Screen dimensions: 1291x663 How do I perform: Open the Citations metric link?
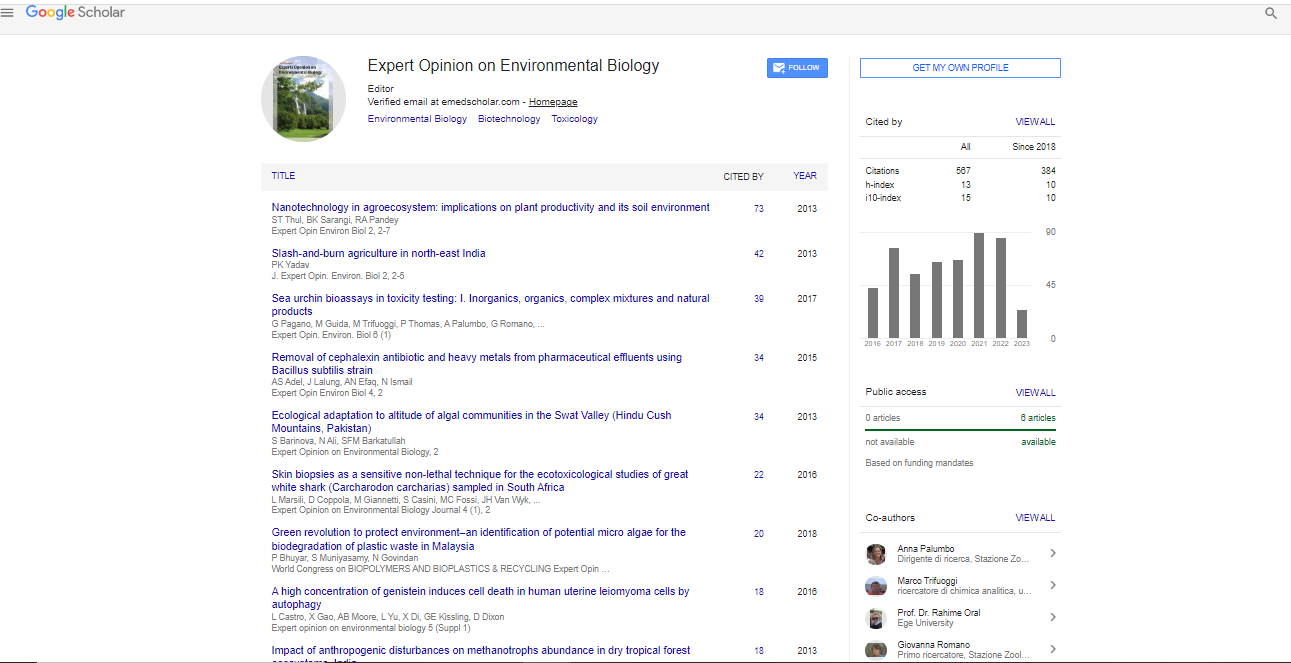(x=883, y=171)
